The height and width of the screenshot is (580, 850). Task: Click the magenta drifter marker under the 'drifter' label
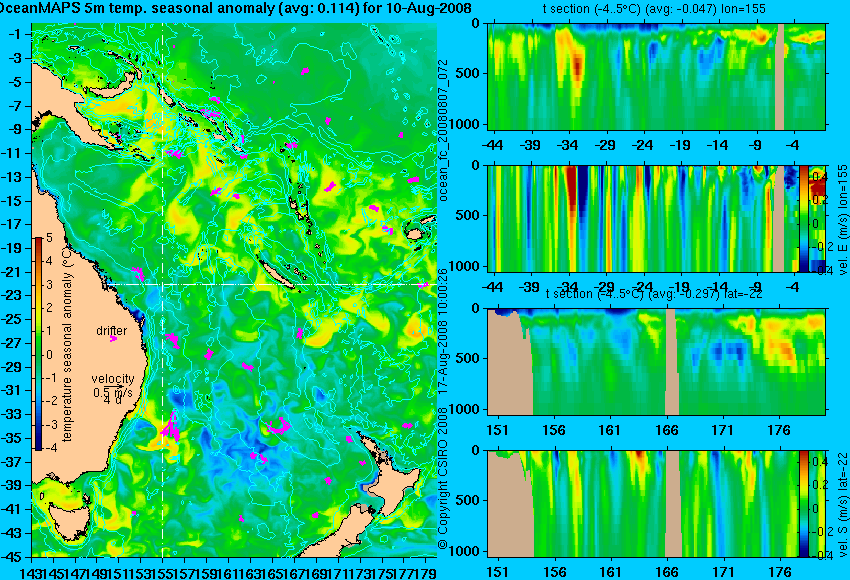(x=113, y=339)
